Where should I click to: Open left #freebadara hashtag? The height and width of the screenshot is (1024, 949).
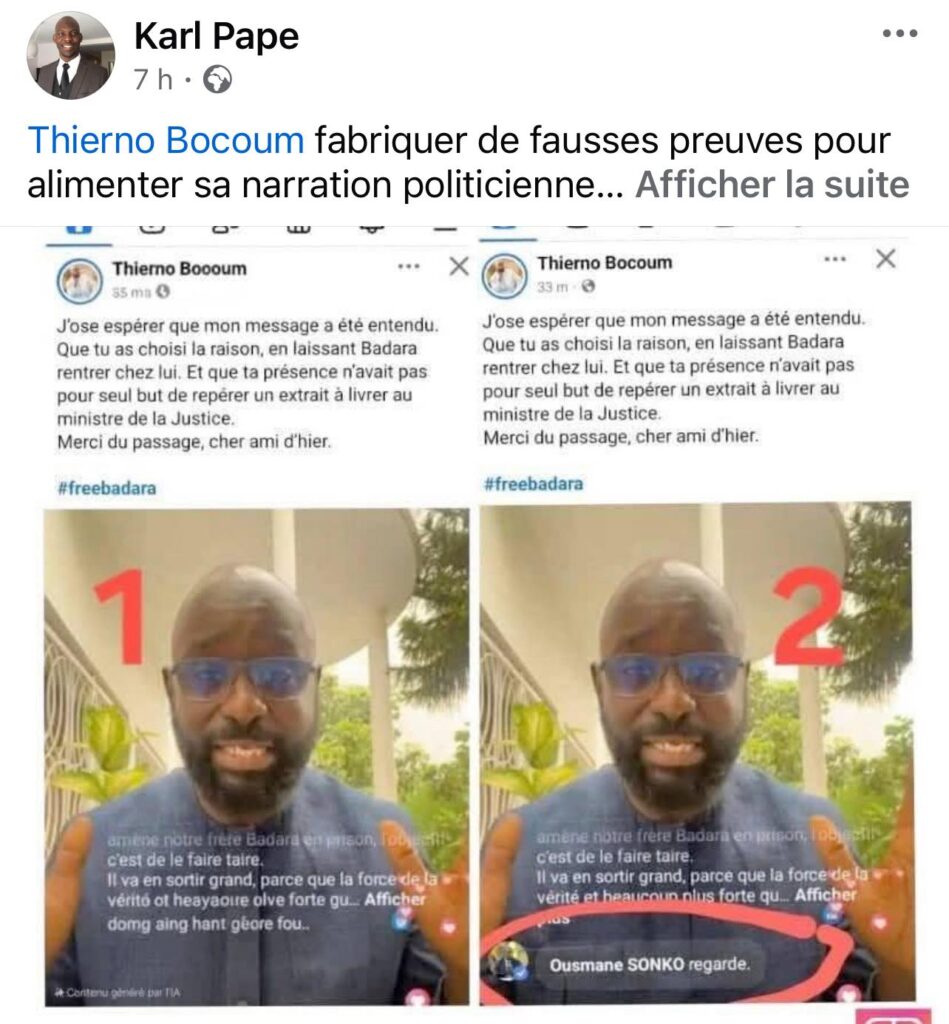pyautogui.click(x=107, y=488)
